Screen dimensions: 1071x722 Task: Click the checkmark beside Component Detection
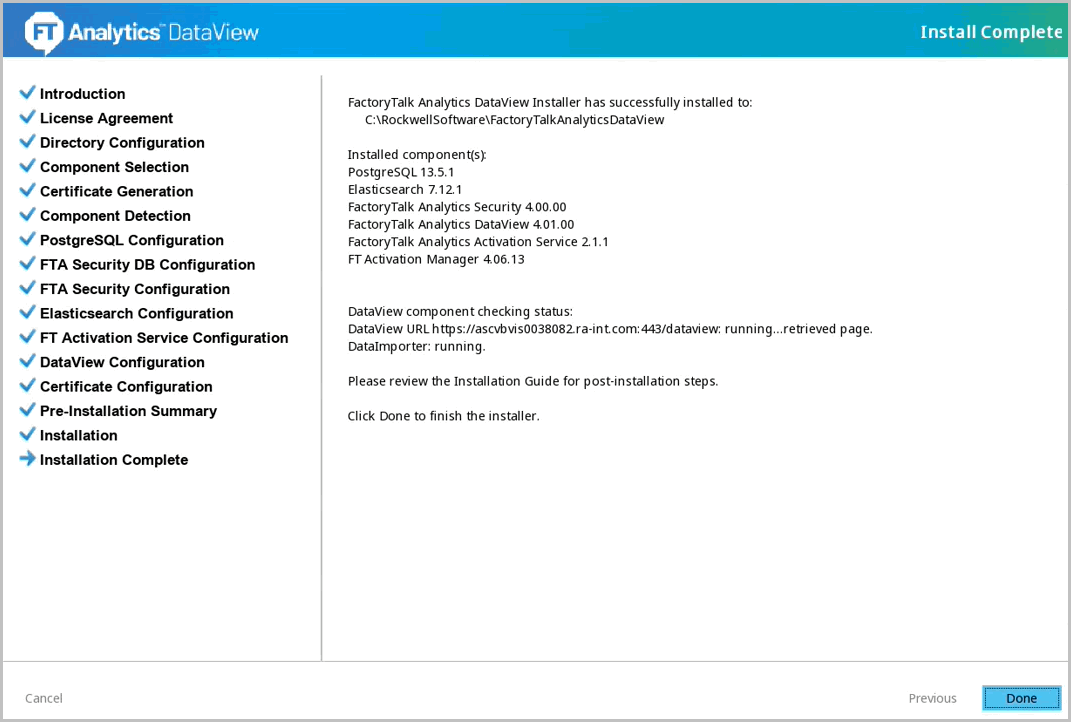coord(27,215)
